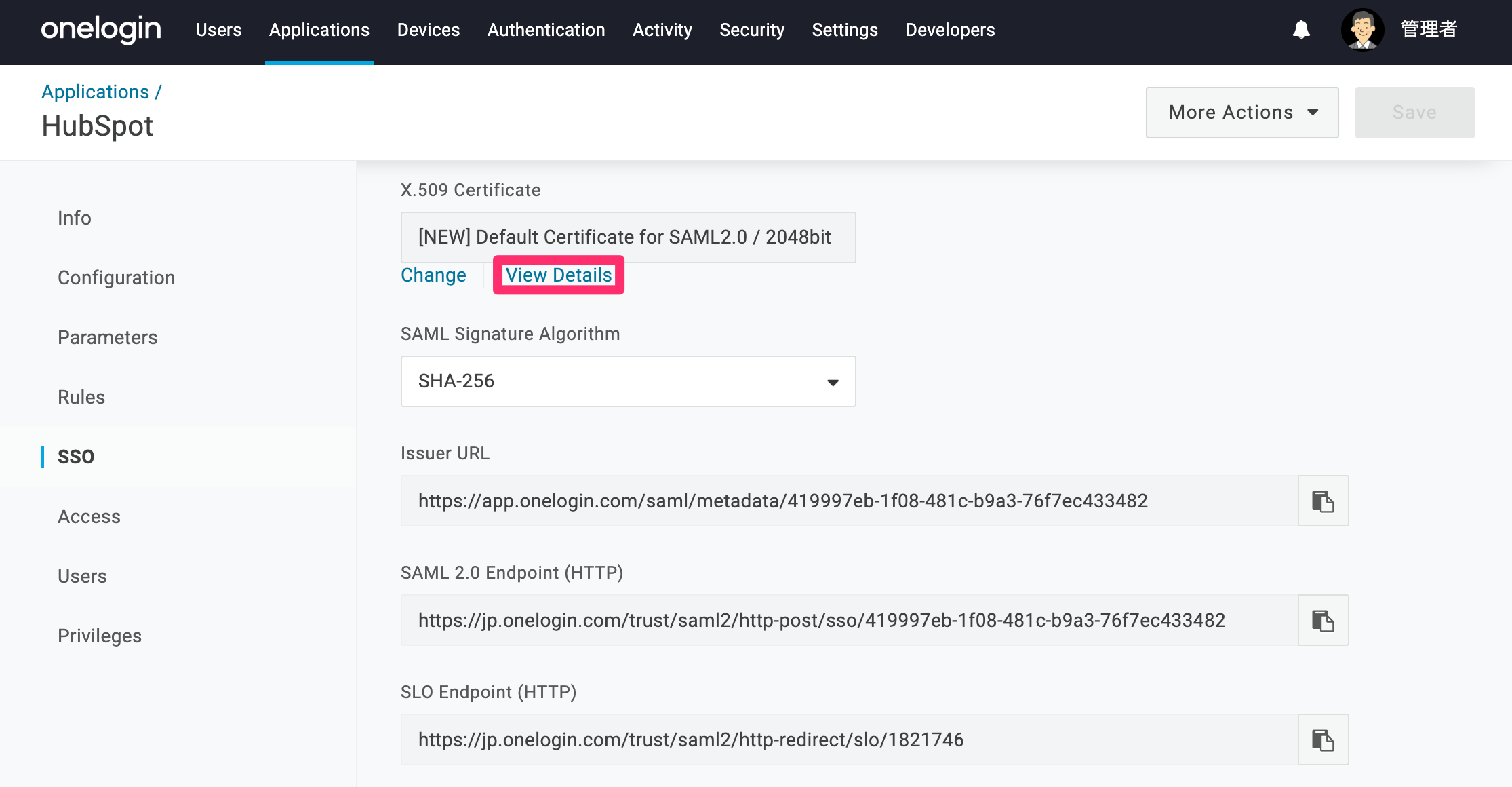Switch to the Configuration tab
The width and height of the screenshot is (1512, 787).
[x=117, y=277]
